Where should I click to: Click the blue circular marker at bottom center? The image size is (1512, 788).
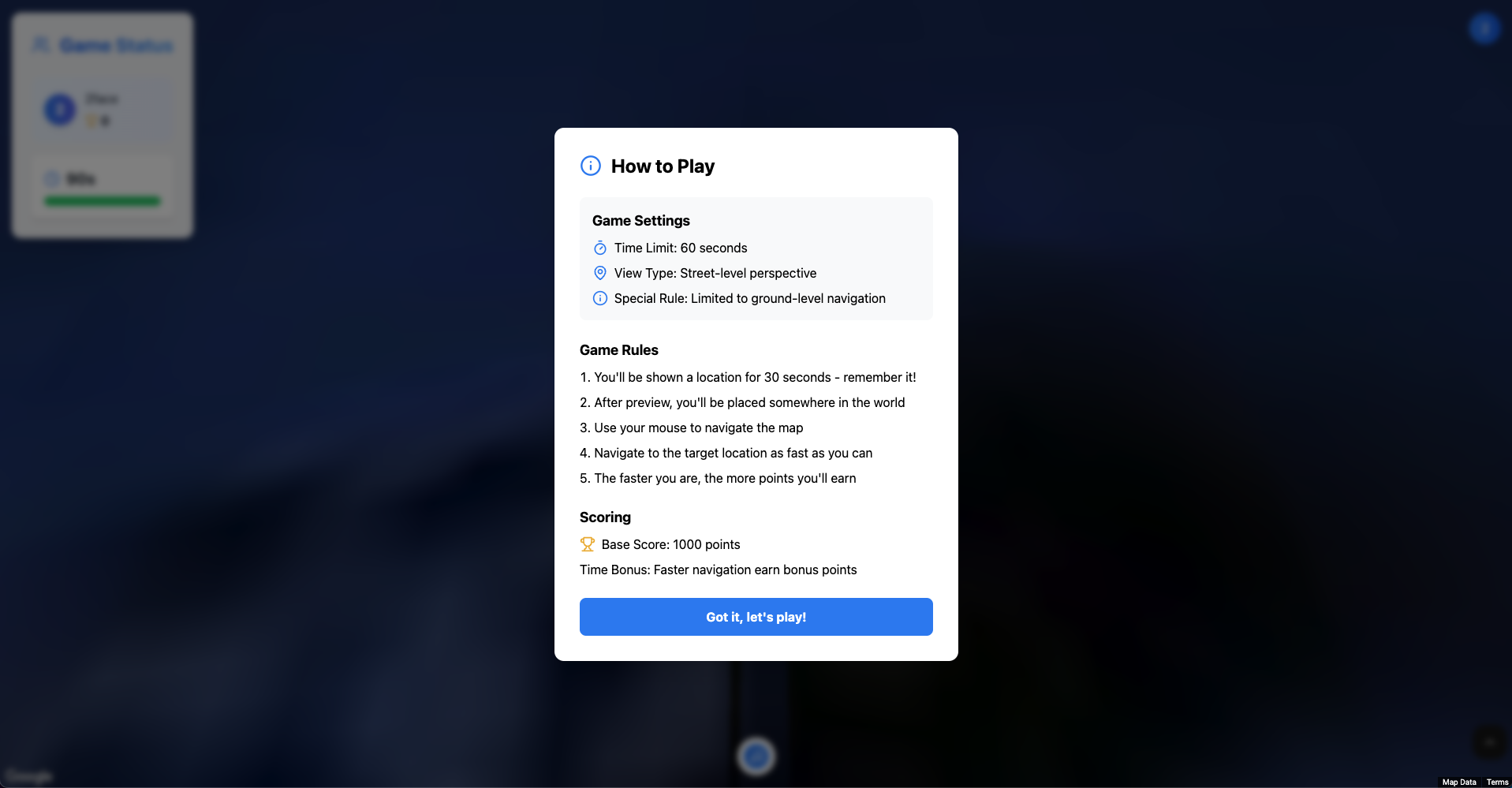[x=756, y=756]
